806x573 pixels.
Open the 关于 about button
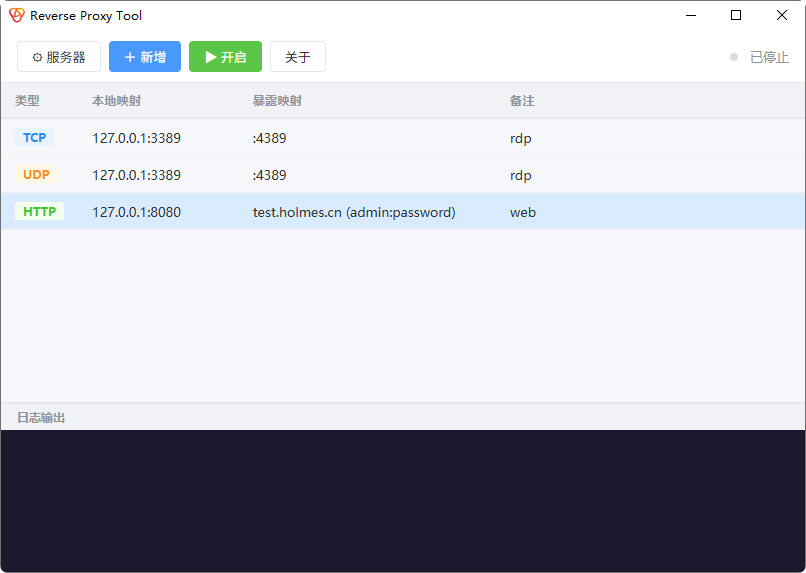click(298, 57)
